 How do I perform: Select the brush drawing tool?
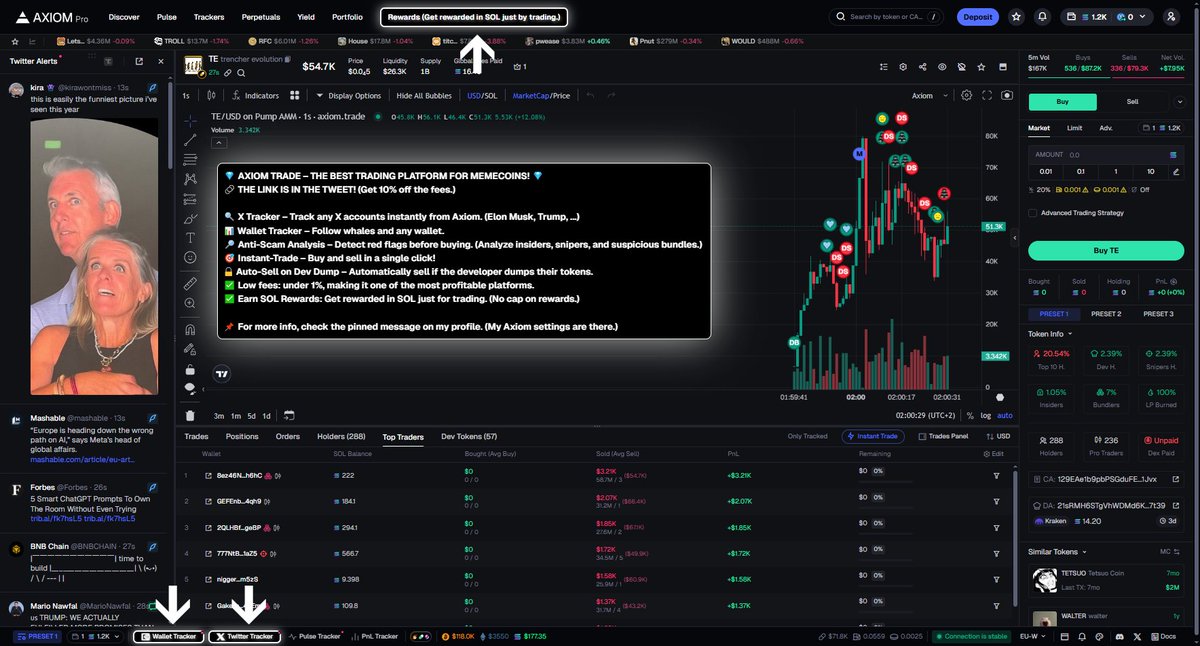(190, 218)
